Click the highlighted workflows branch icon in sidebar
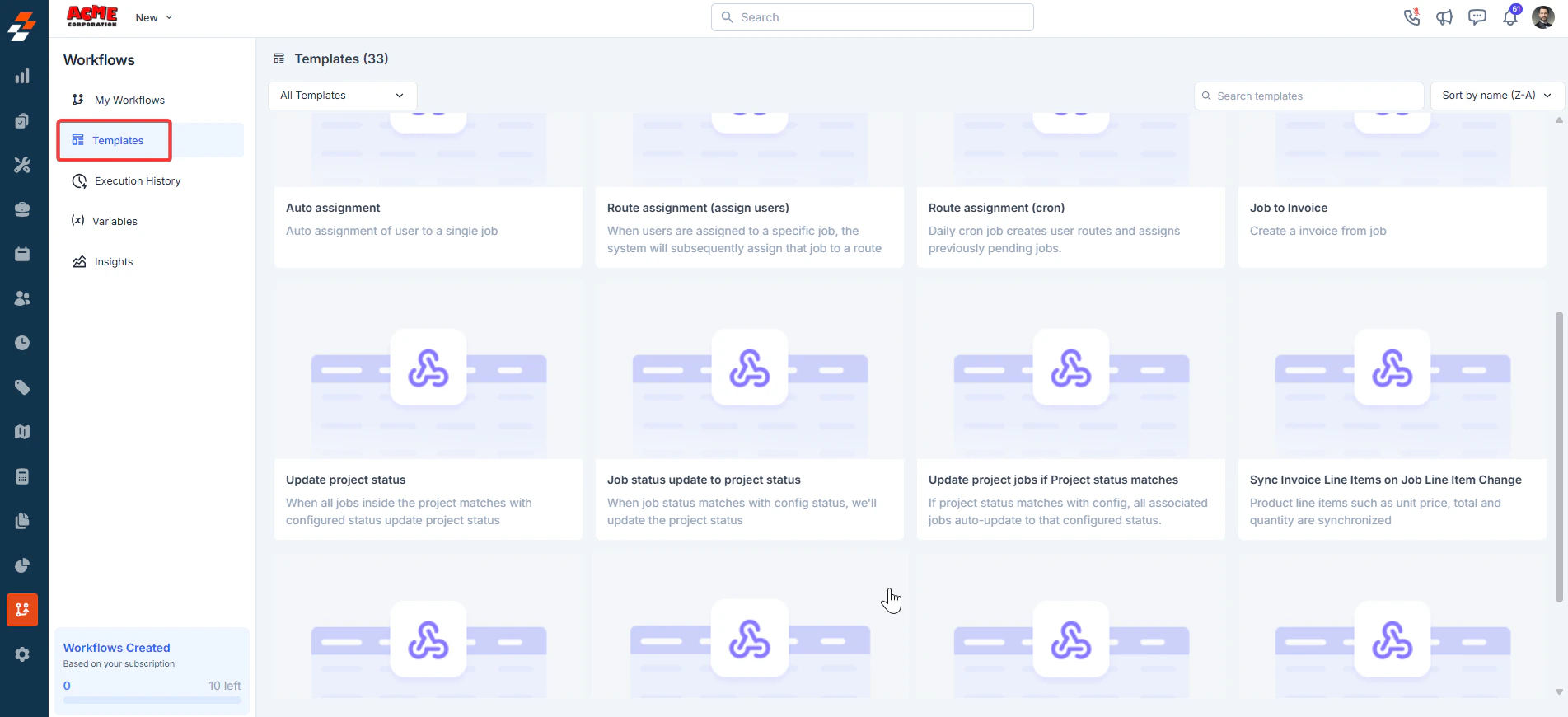 22,610
